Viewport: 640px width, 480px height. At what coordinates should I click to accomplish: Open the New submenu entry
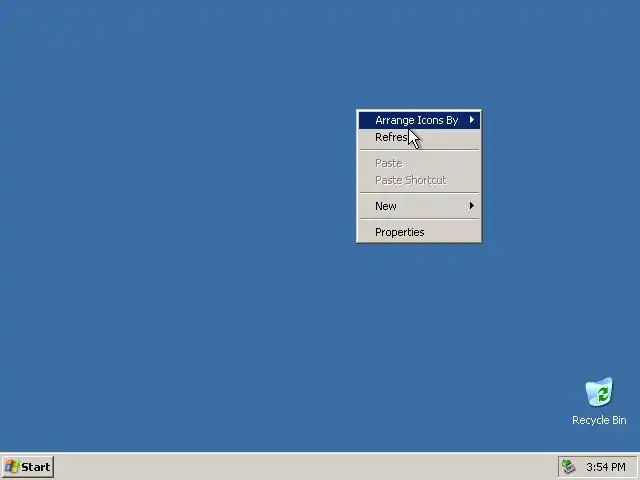[x=419, y=206]
